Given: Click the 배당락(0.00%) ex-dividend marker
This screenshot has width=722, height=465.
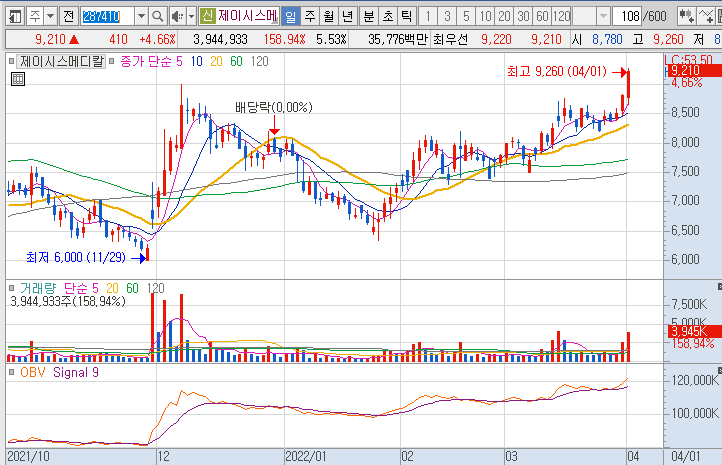Looking at the screenshot, I should click(274, 107).
